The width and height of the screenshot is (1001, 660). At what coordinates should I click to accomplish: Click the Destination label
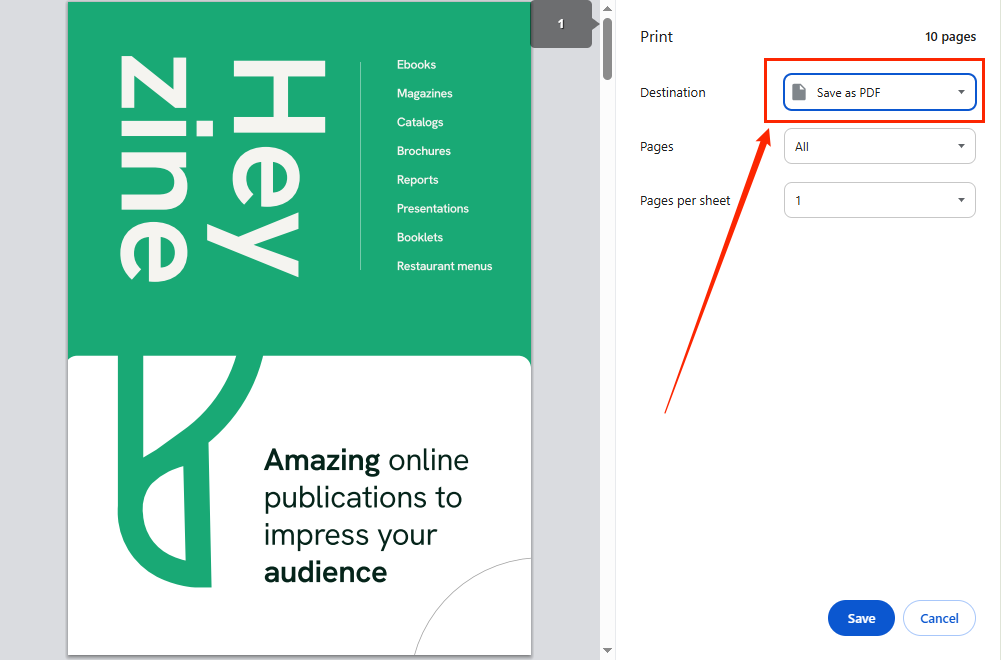tap(673, 93)
